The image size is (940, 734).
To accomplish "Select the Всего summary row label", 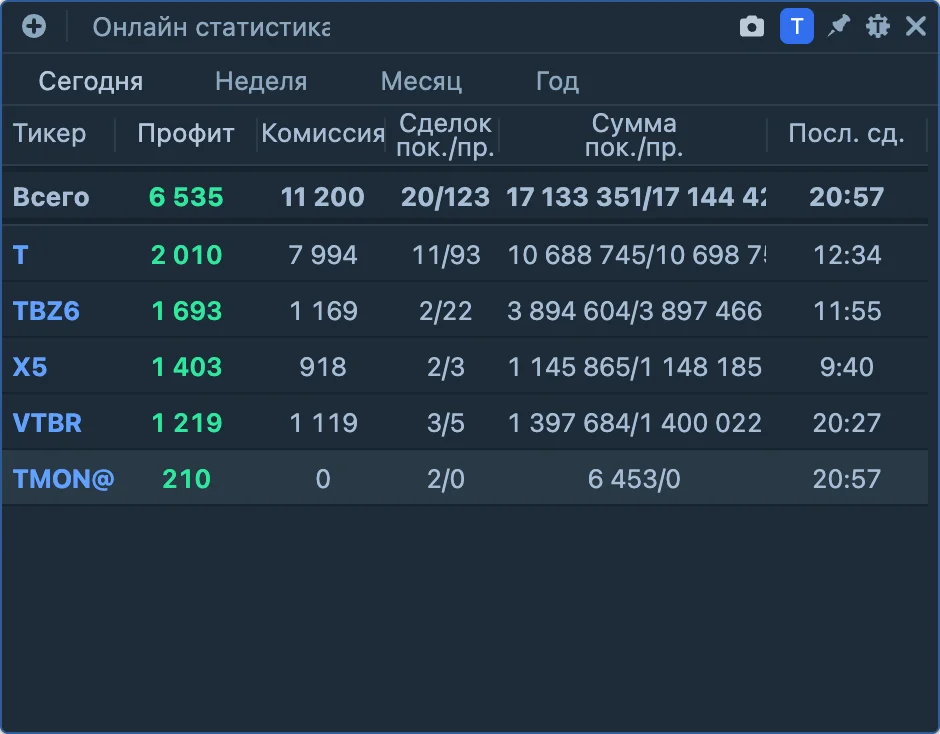I will [51, 197].
